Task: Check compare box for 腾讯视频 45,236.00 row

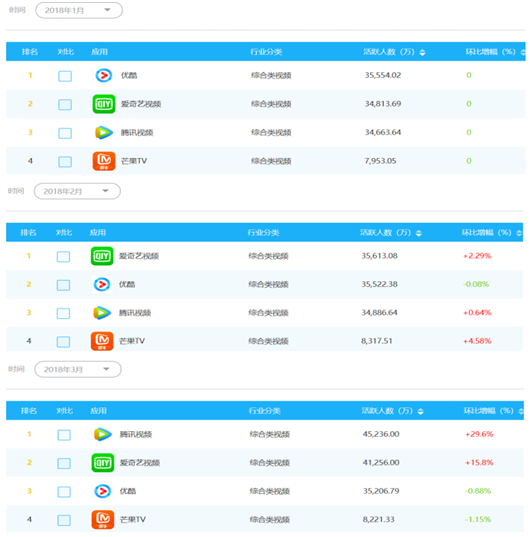Action: [x=64, y=435]
